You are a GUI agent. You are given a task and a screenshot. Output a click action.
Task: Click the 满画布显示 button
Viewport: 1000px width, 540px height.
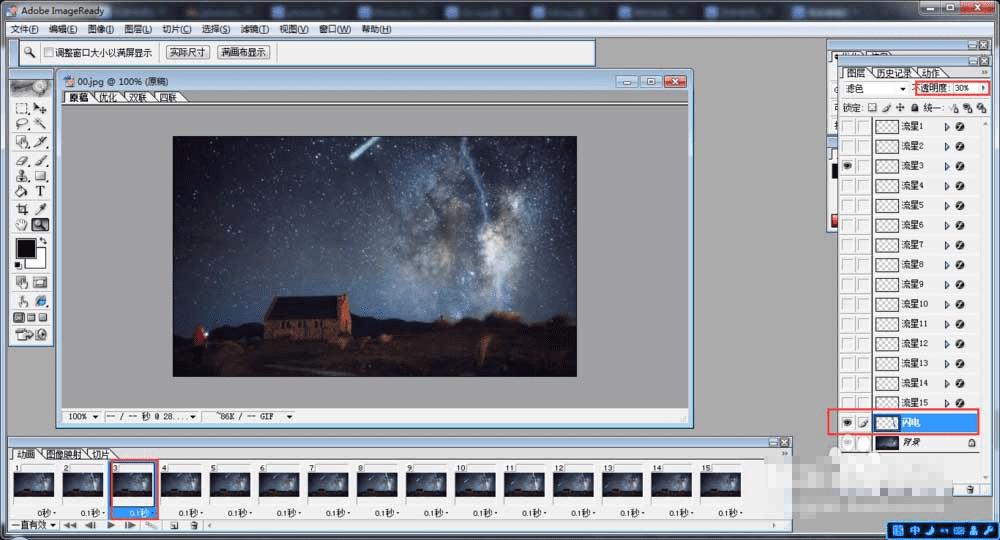[243, 52]
